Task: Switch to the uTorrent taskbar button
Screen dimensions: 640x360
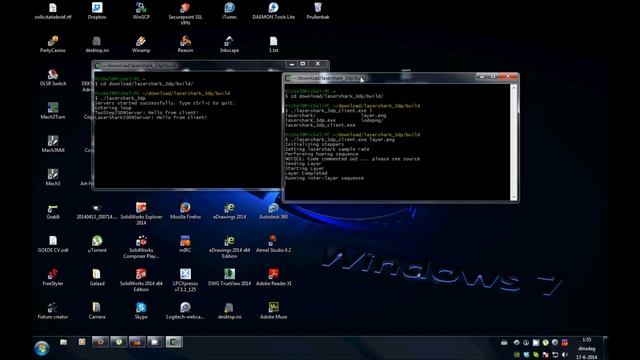Action: coord(119,342)
